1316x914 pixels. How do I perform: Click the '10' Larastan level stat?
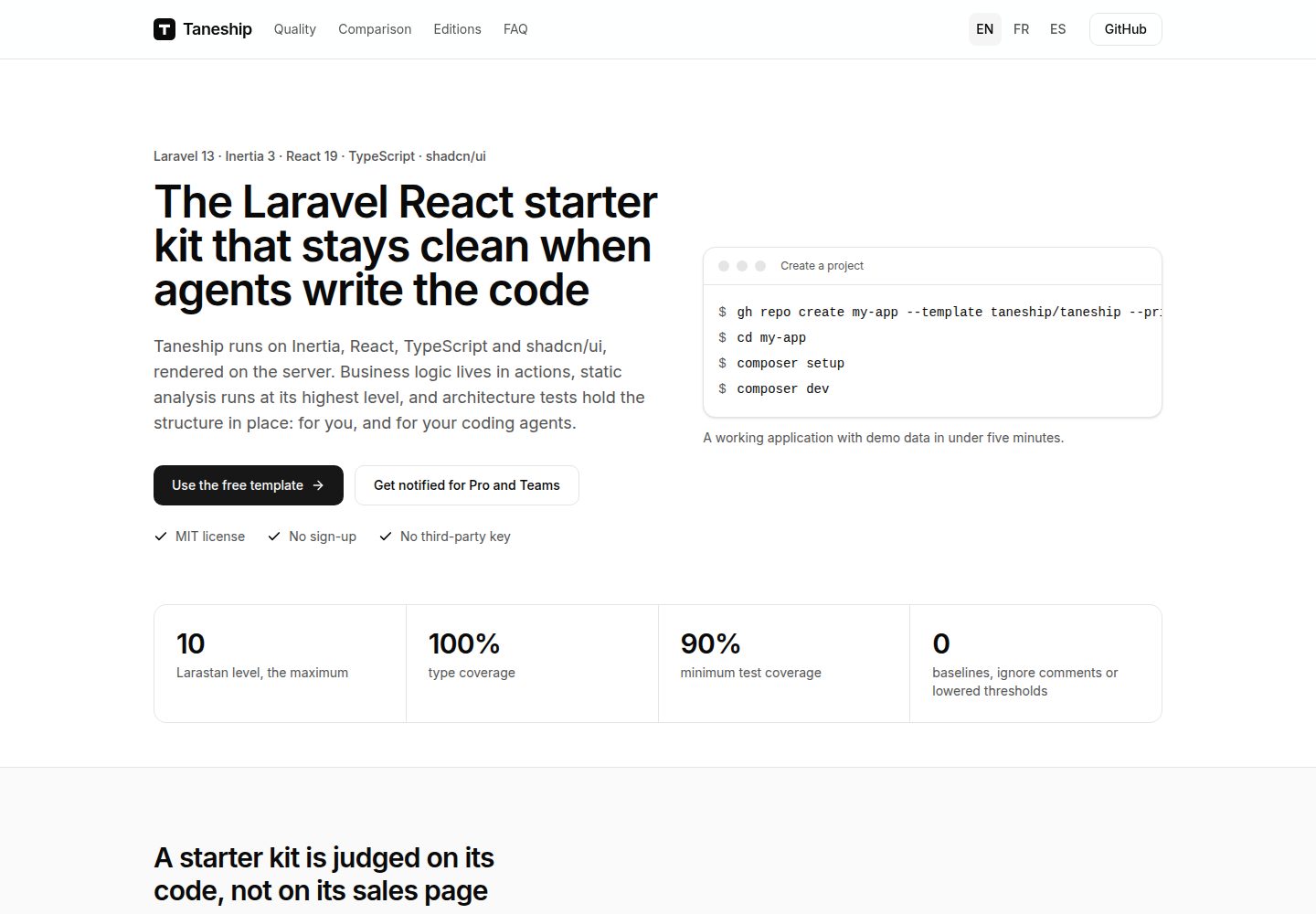280,664
